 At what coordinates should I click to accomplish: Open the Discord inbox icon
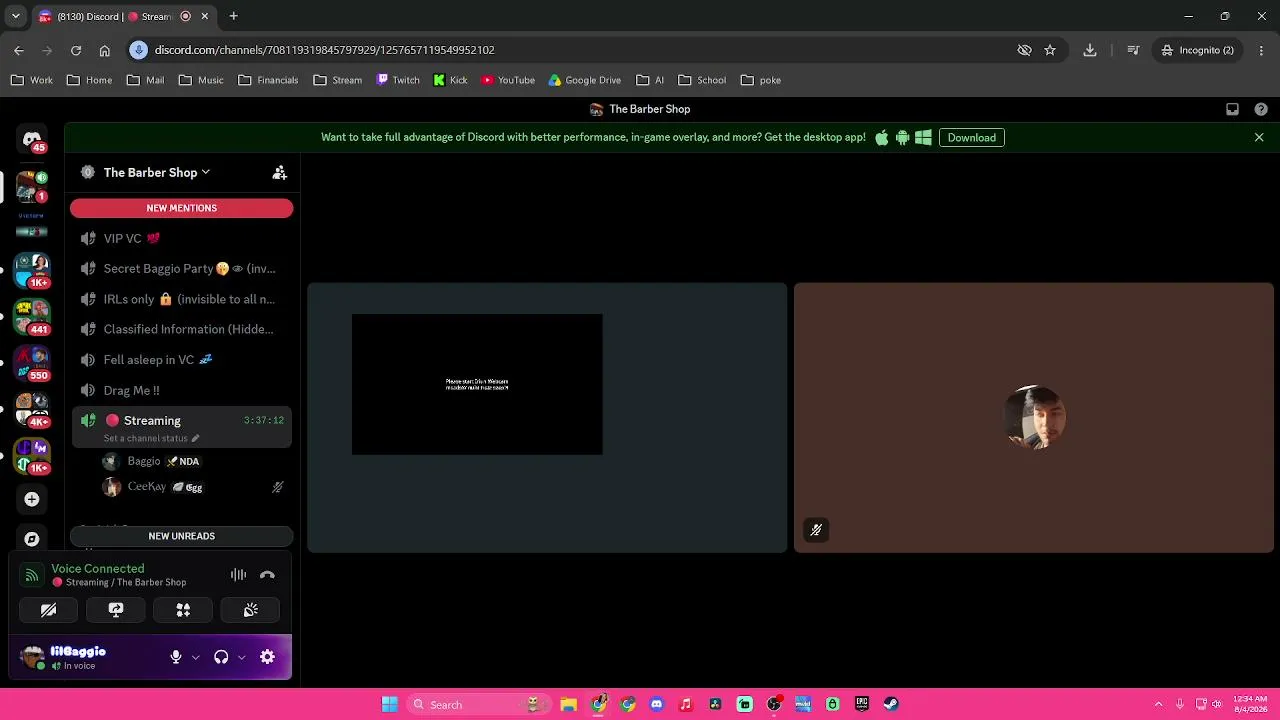[1232, 110]
